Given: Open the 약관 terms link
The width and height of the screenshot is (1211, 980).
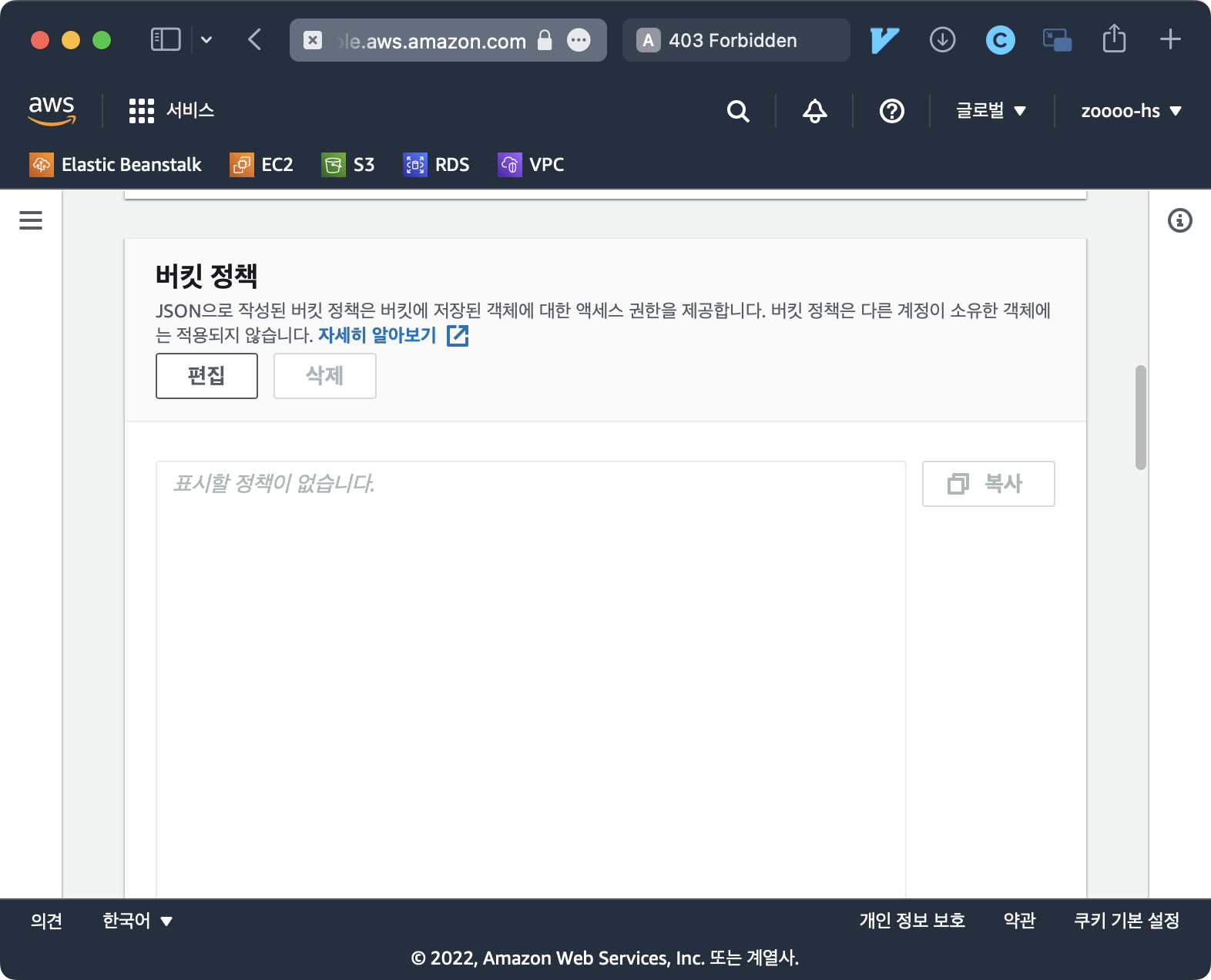Looking at the screenshot, I should click(1019, 921).
